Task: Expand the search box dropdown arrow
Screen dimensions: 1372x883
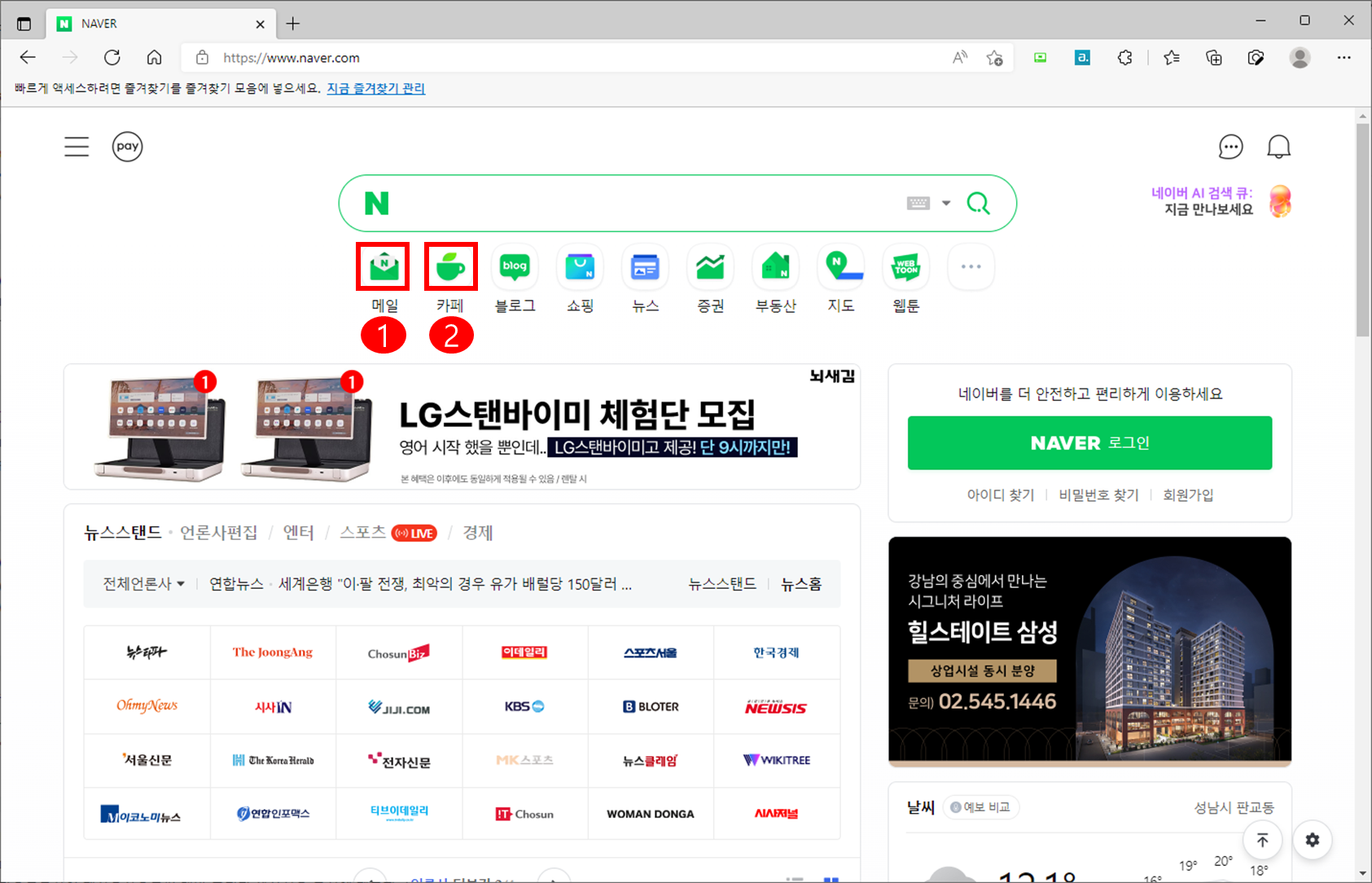Action: click(946, 203)
